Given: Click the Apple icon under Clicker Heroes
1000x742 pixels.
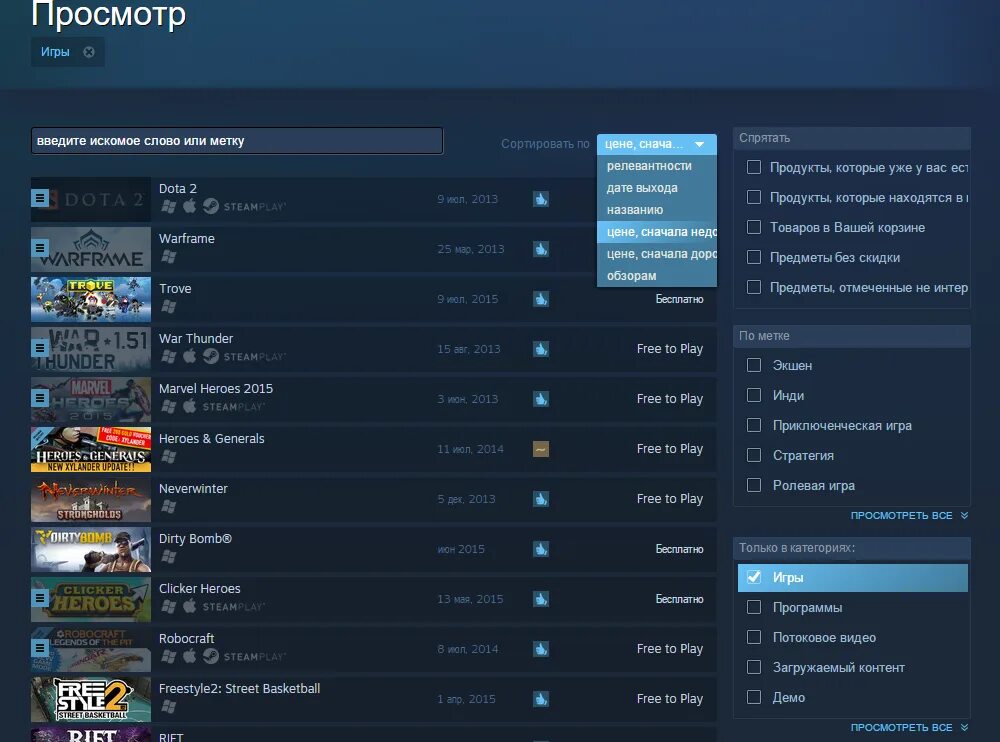Looking at the screenshot, I should (x=189, y=606).
